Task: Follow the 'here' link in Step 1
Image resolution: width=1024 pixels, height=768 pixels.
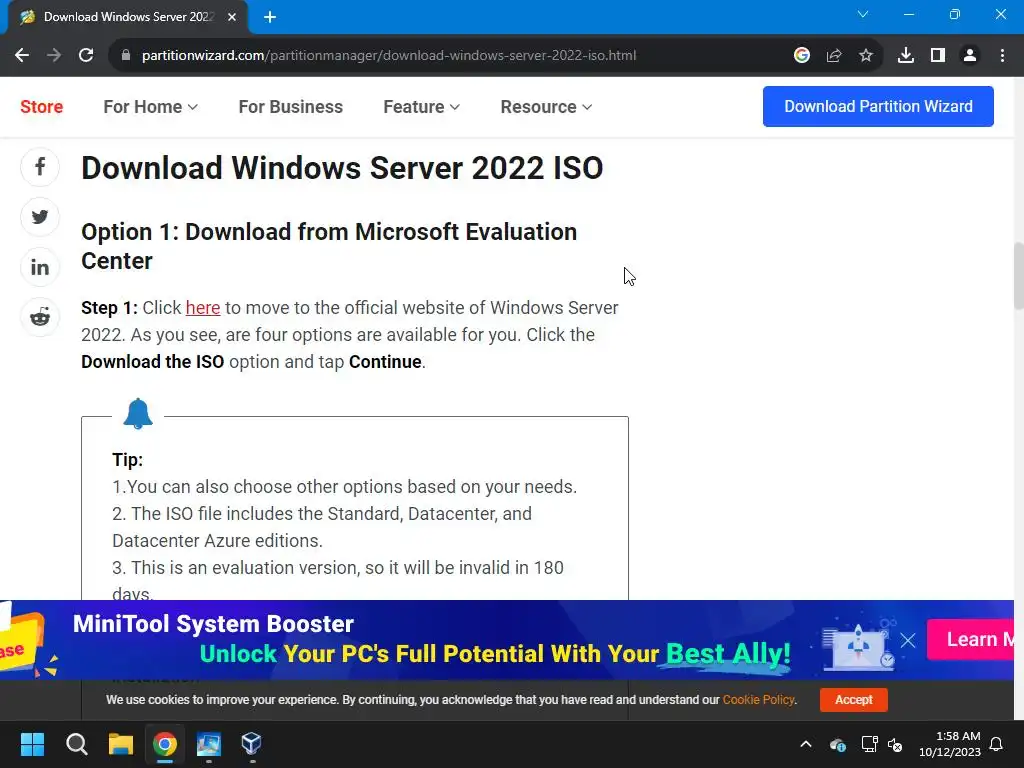Action: coord(202,308)
